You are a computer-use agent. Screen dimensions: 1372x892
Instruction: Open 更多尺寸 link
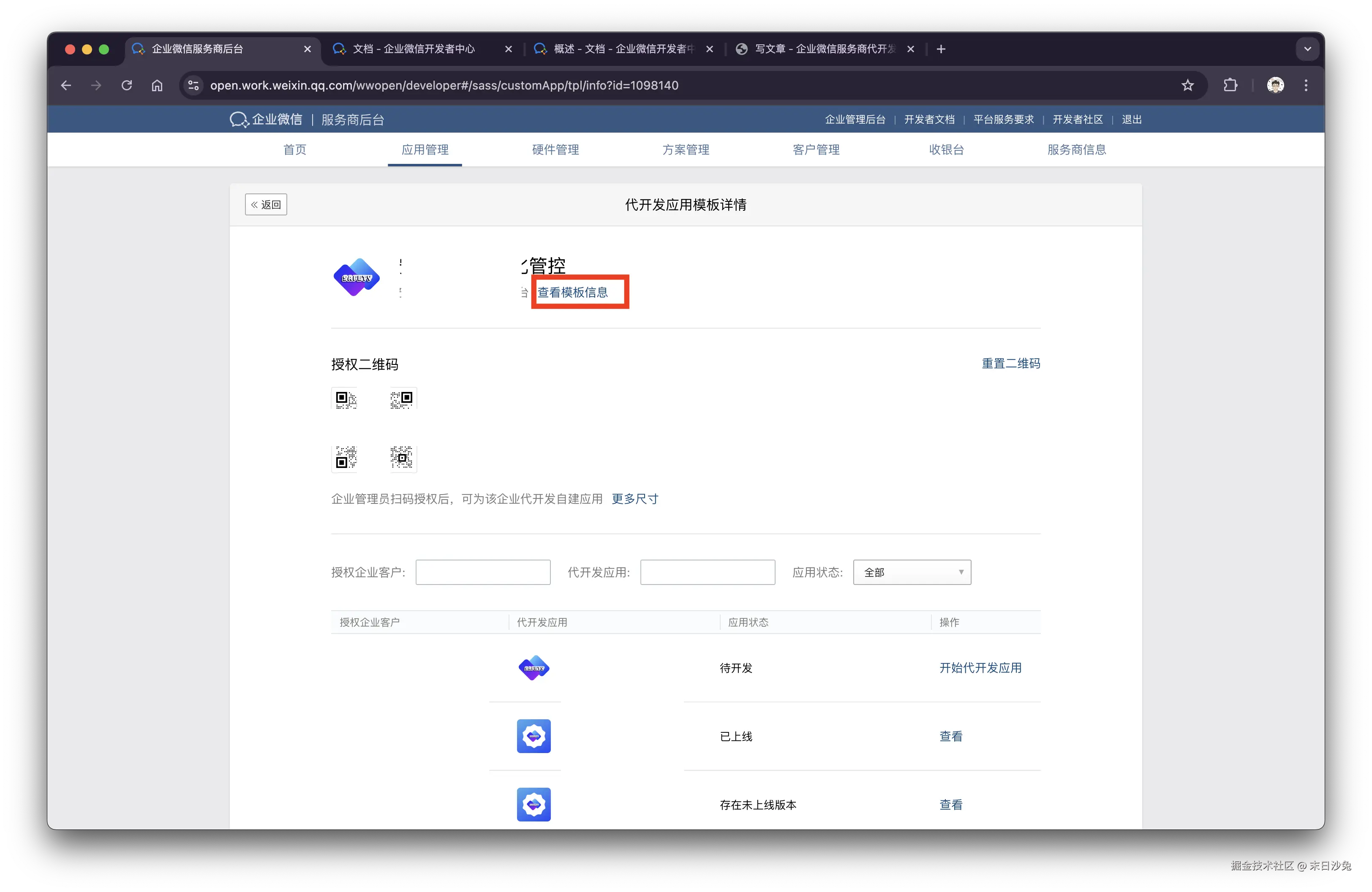635,498
